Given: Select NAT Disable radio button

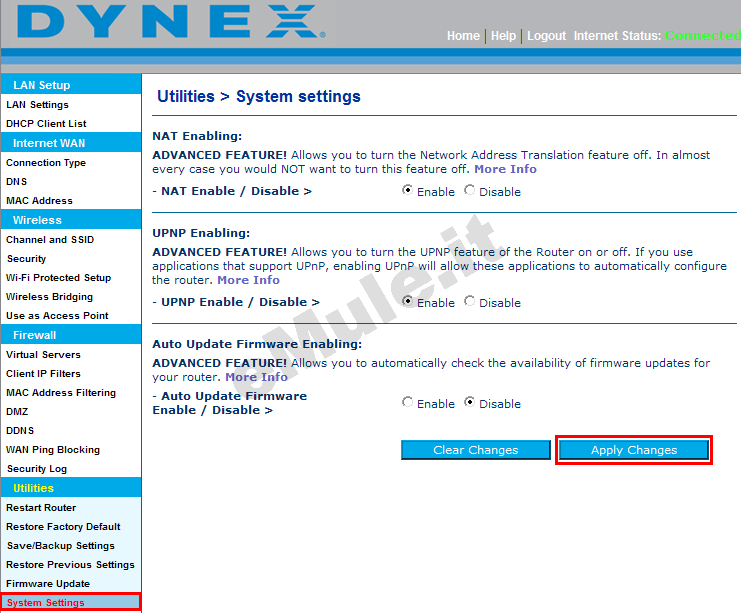Looking at the screenshot, I should click(469, 190).
